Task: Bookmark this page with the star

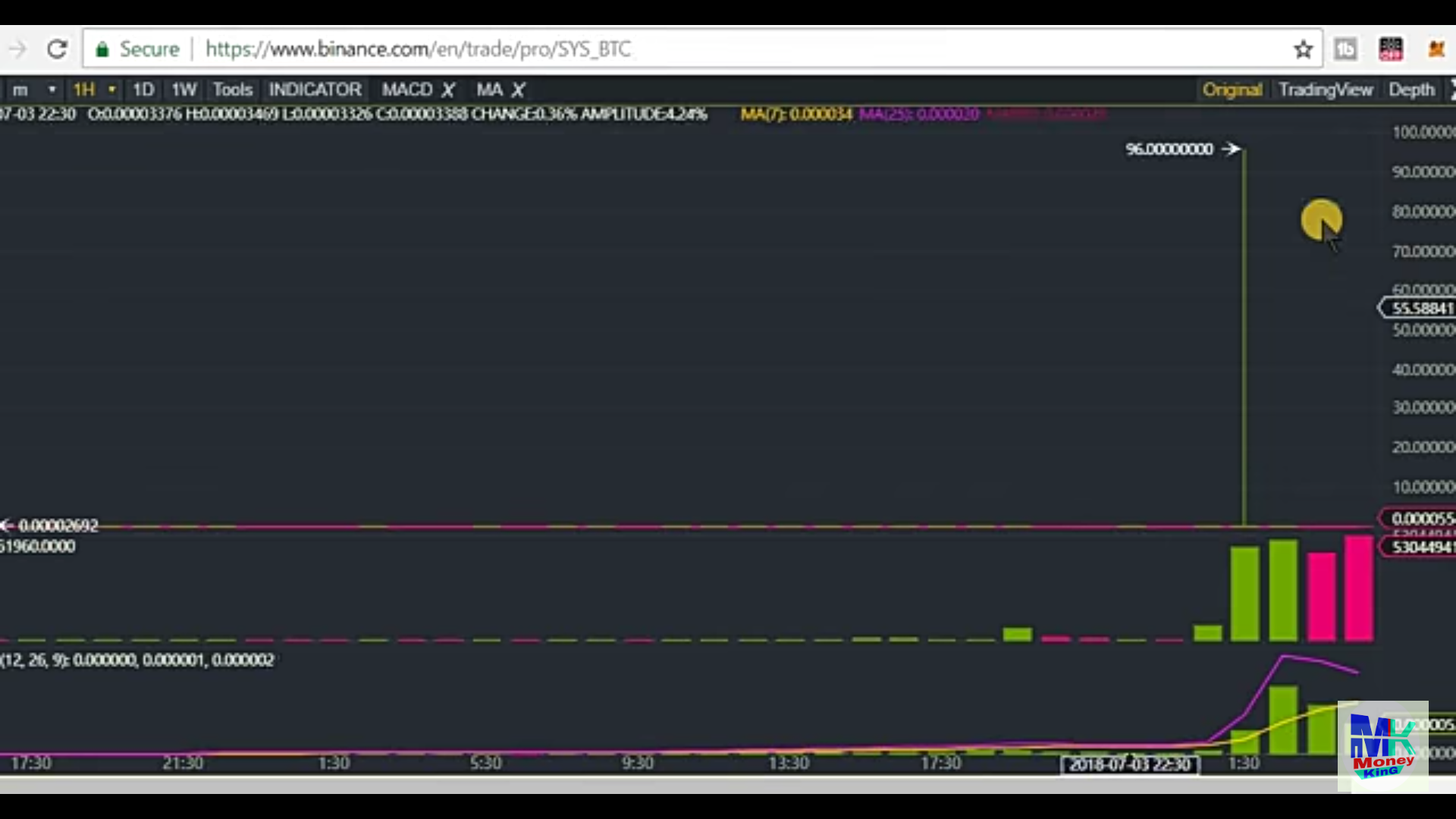Action: 1303,50
